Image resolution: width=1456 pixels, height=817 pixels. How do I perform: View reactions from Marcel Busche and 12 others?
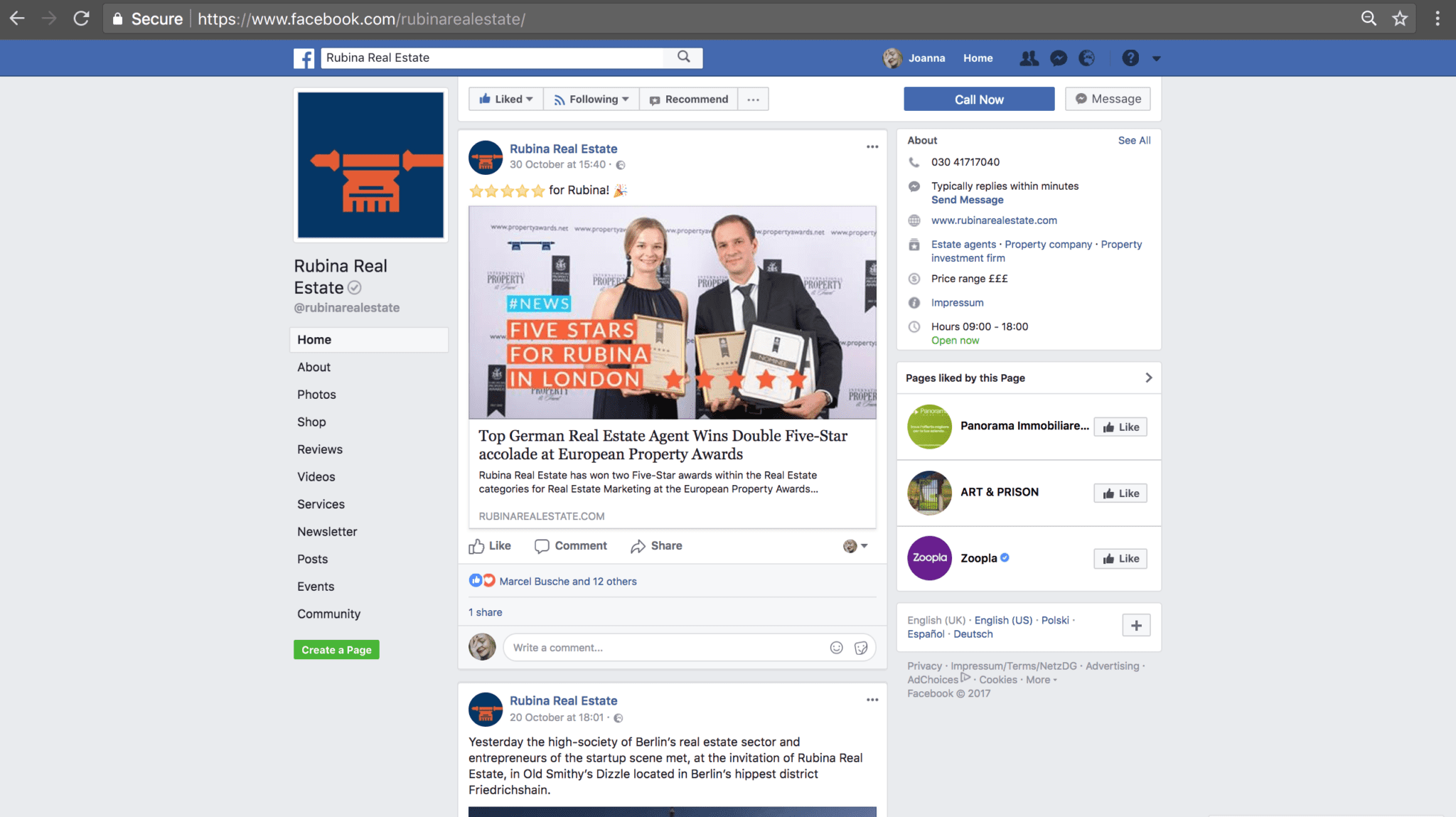(x=567, y=581)
